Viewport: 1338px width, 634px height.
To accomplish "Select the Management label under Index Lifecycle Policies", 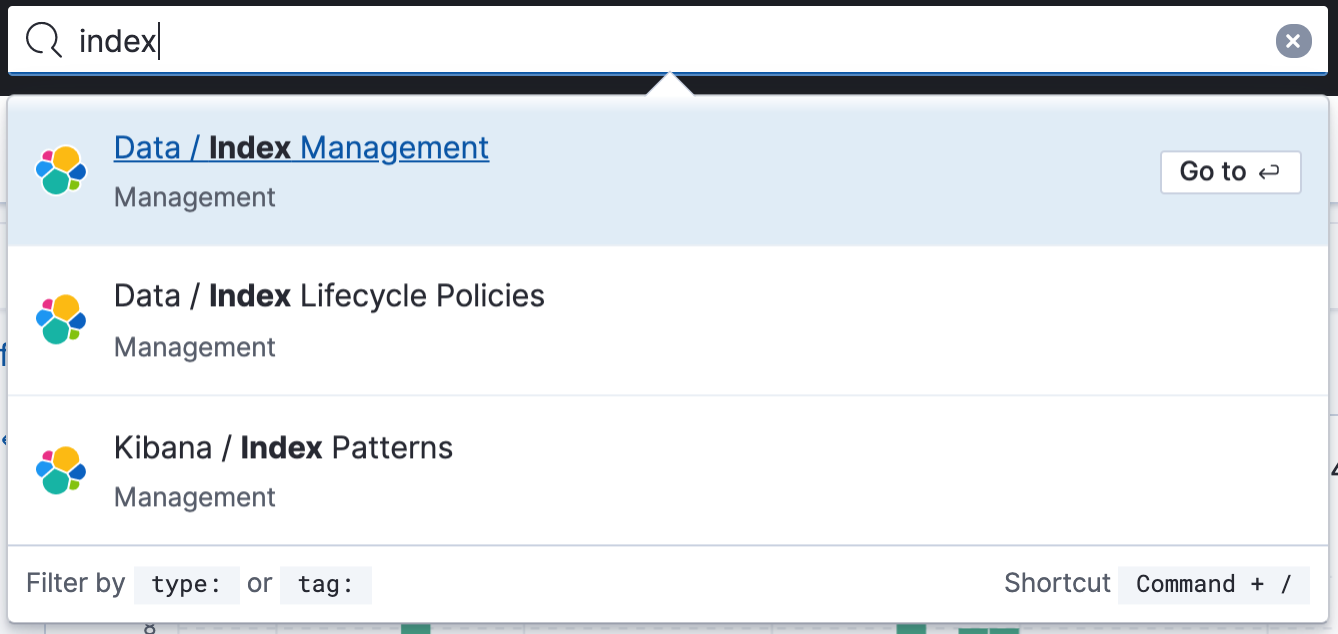I will 195,347.
